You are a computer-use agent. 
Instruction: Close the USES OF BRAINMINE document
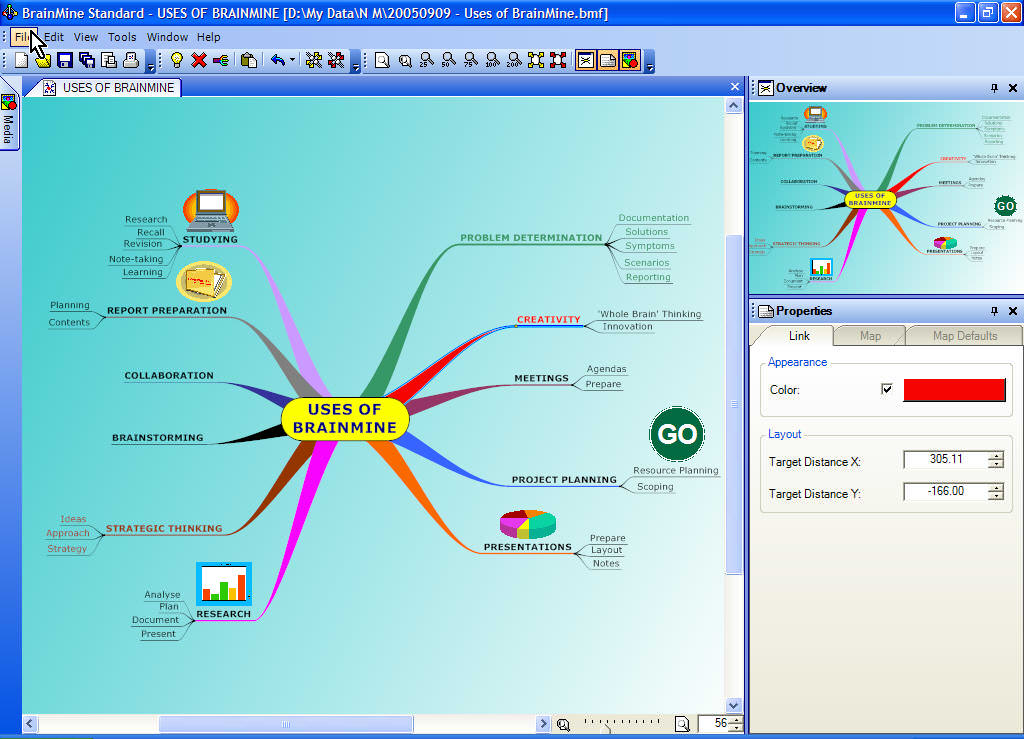coord(735,87)
